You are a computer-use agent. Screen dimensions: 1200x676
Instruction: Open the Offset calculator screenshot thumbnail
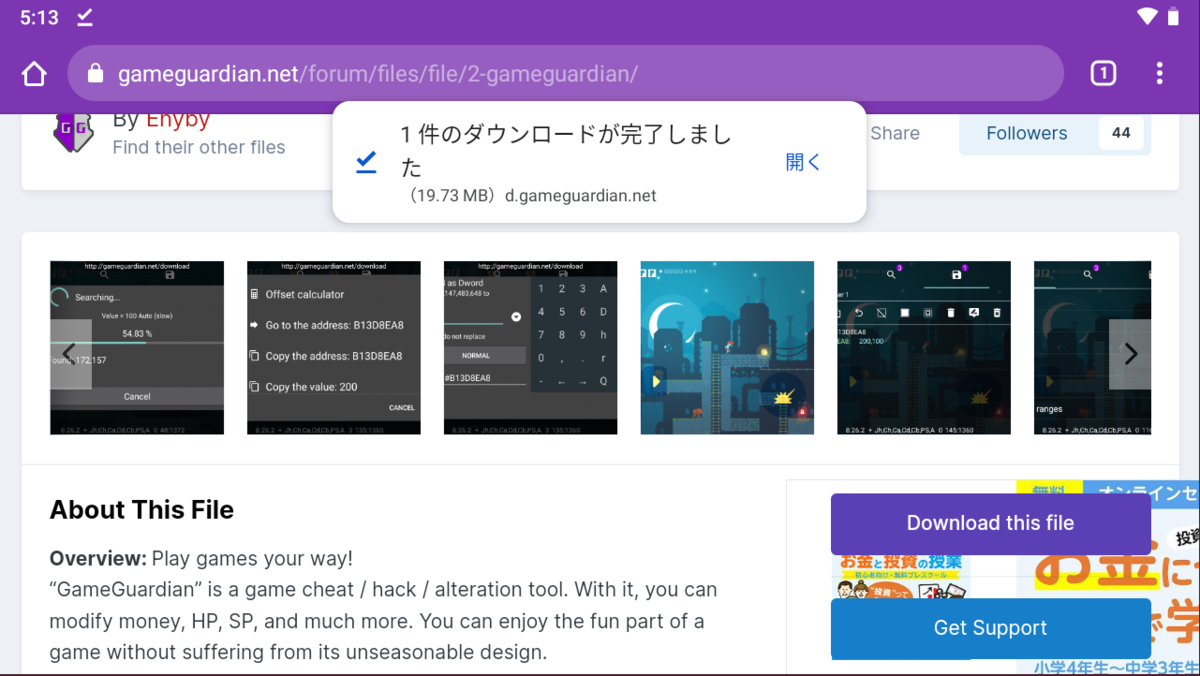point(334,348)
